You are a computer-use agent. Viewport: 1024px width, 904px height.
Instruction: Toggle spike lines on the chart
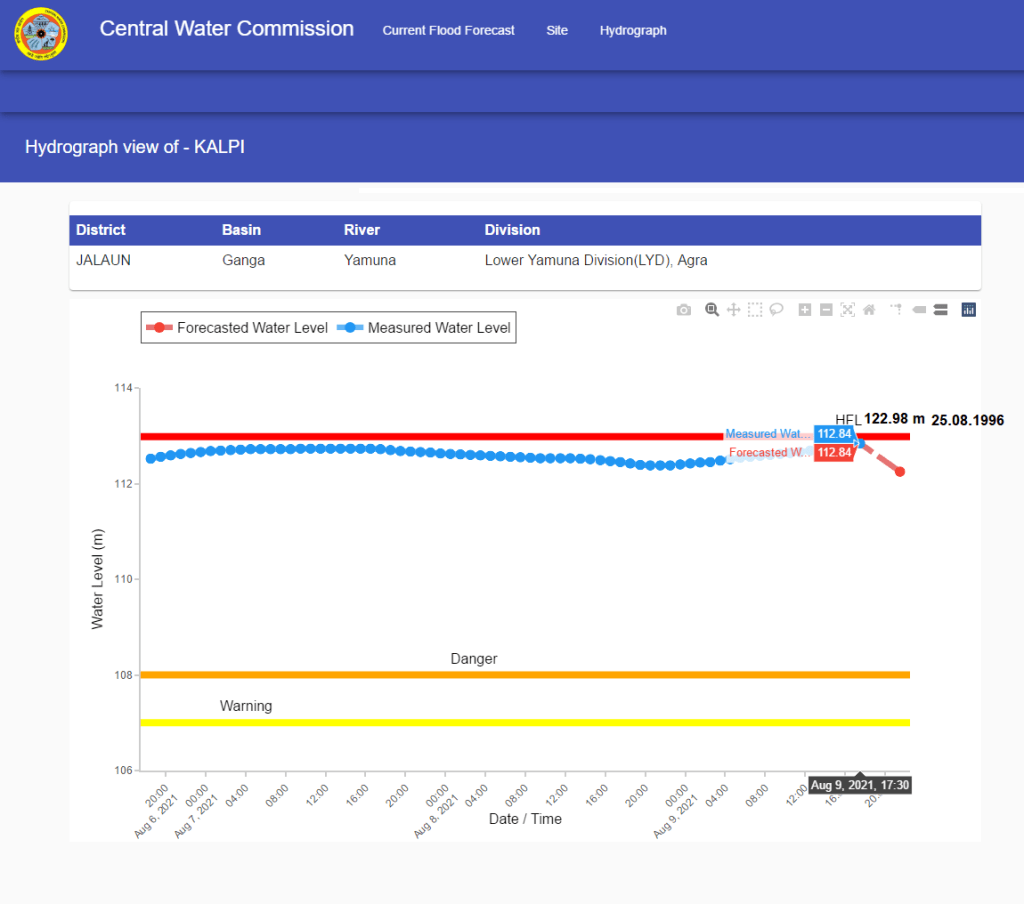[895, 310]
